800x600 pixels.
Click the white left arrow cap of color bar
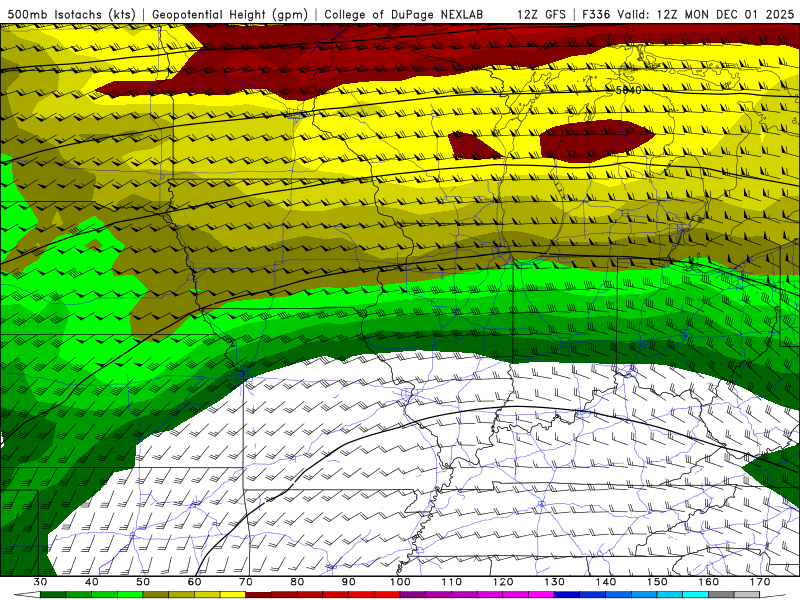point(28,595)
